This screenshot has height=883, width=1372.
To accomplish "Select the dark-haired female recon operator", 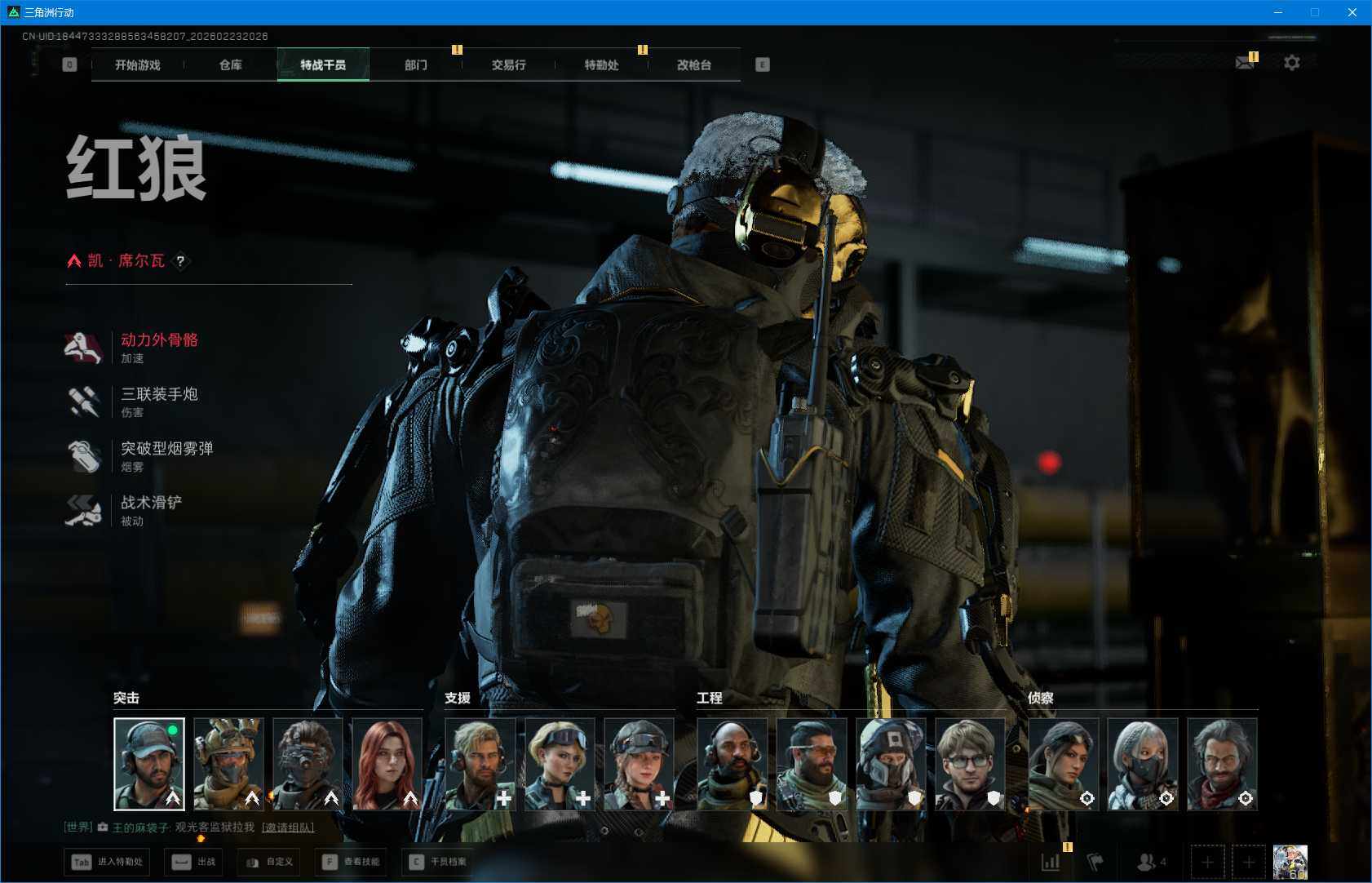I will click(1064, 764).
